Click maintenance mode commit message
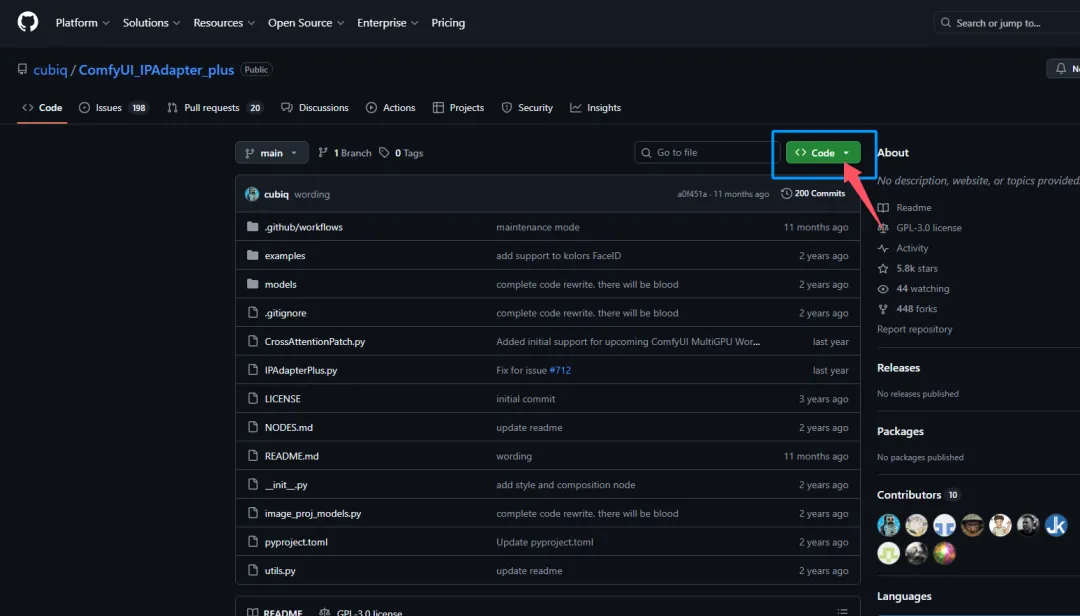 tap(537, 227)
